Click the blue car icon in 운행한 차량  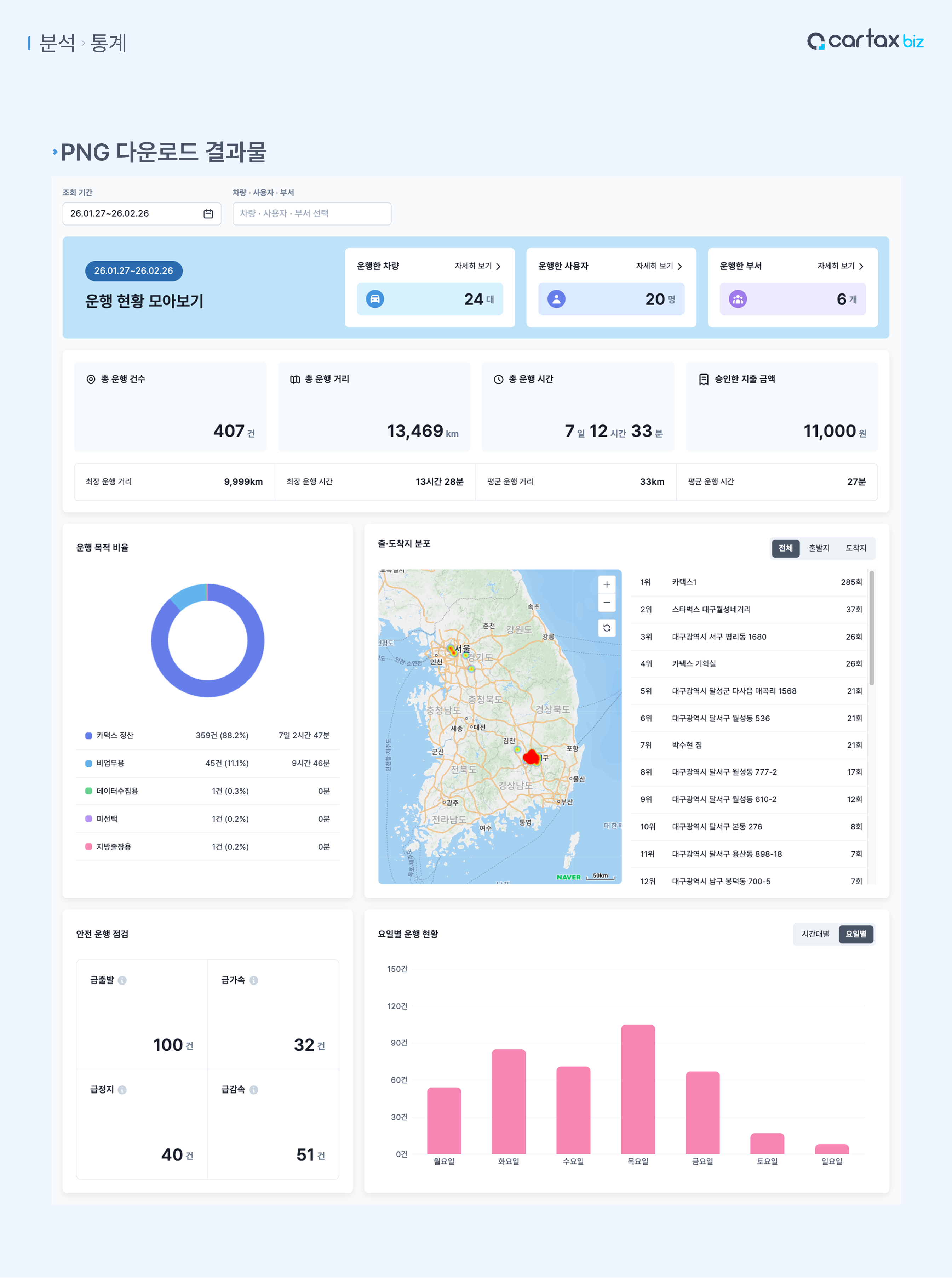point(374,299)
